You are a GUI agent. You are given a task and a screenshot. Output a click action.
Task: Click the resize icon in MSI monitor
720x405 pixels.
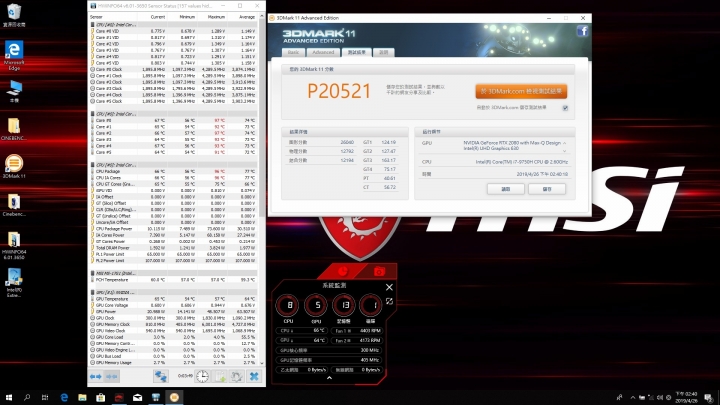[389, 302]
